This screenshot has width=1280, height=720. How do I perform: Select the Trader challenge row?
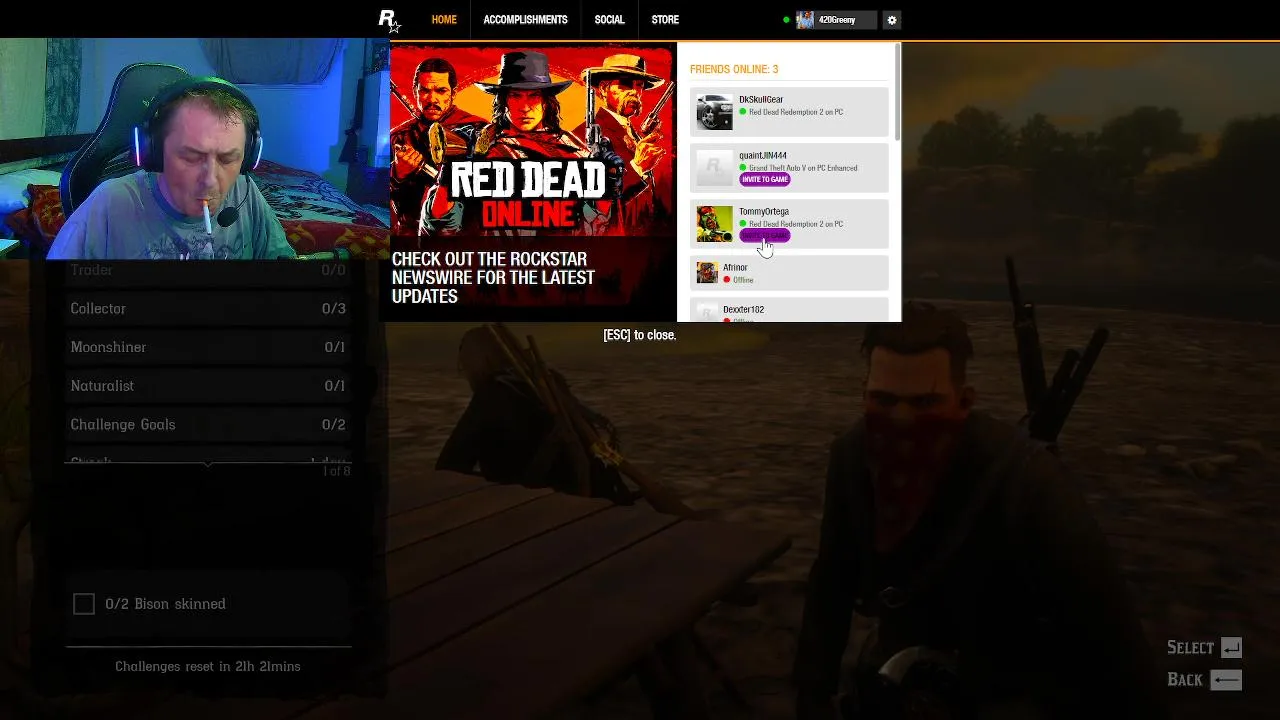[x=208, y=271]
